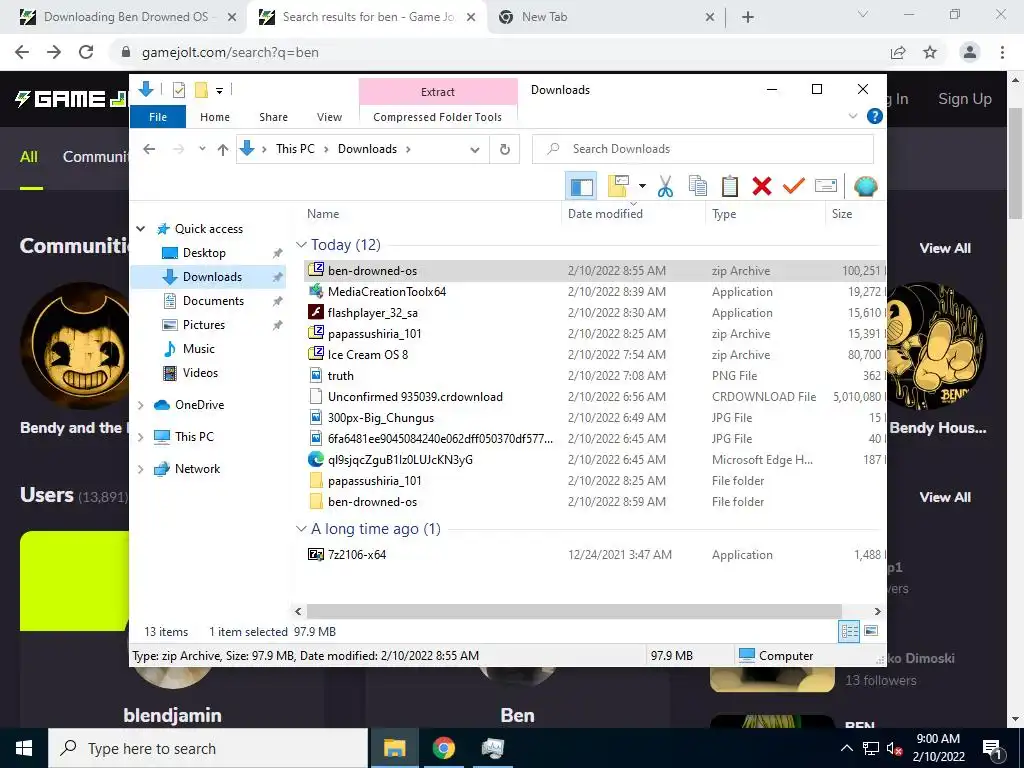Click the red X Delete icon
This screenshot has height=768, width=1024.
[761, 187]
